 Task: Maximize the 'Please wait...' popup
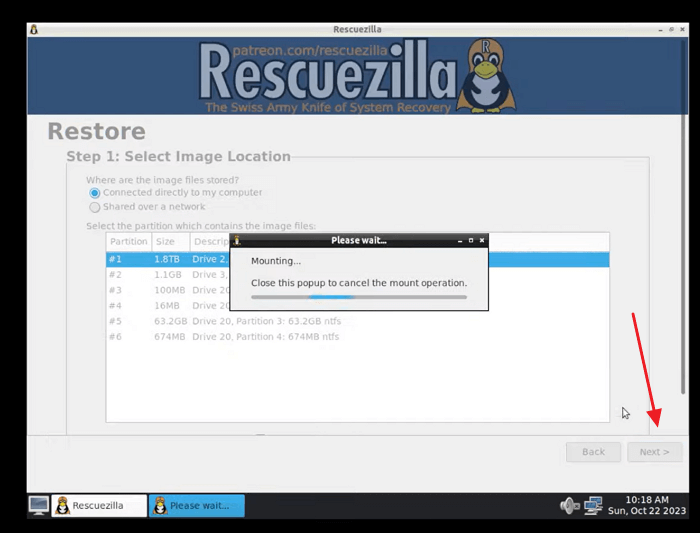click(471, 240)
